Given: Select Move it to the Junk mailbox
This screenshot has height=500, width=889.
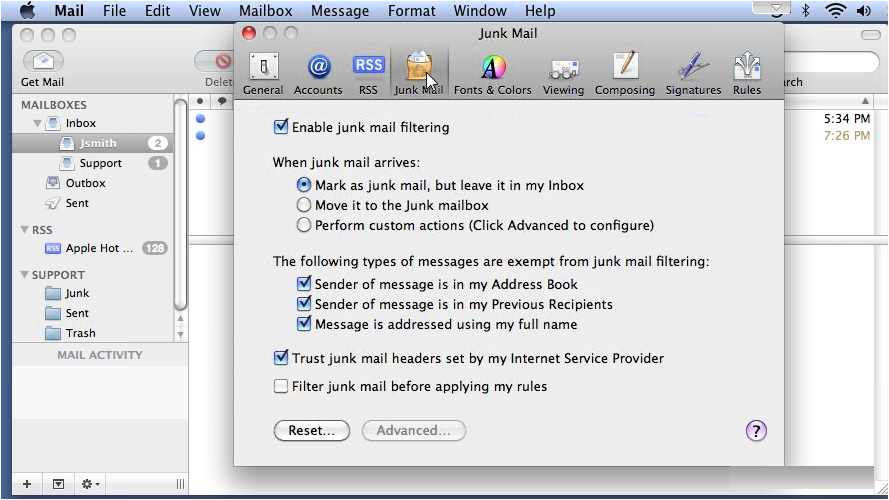Looking at the screenshot, I should point(304,205).
